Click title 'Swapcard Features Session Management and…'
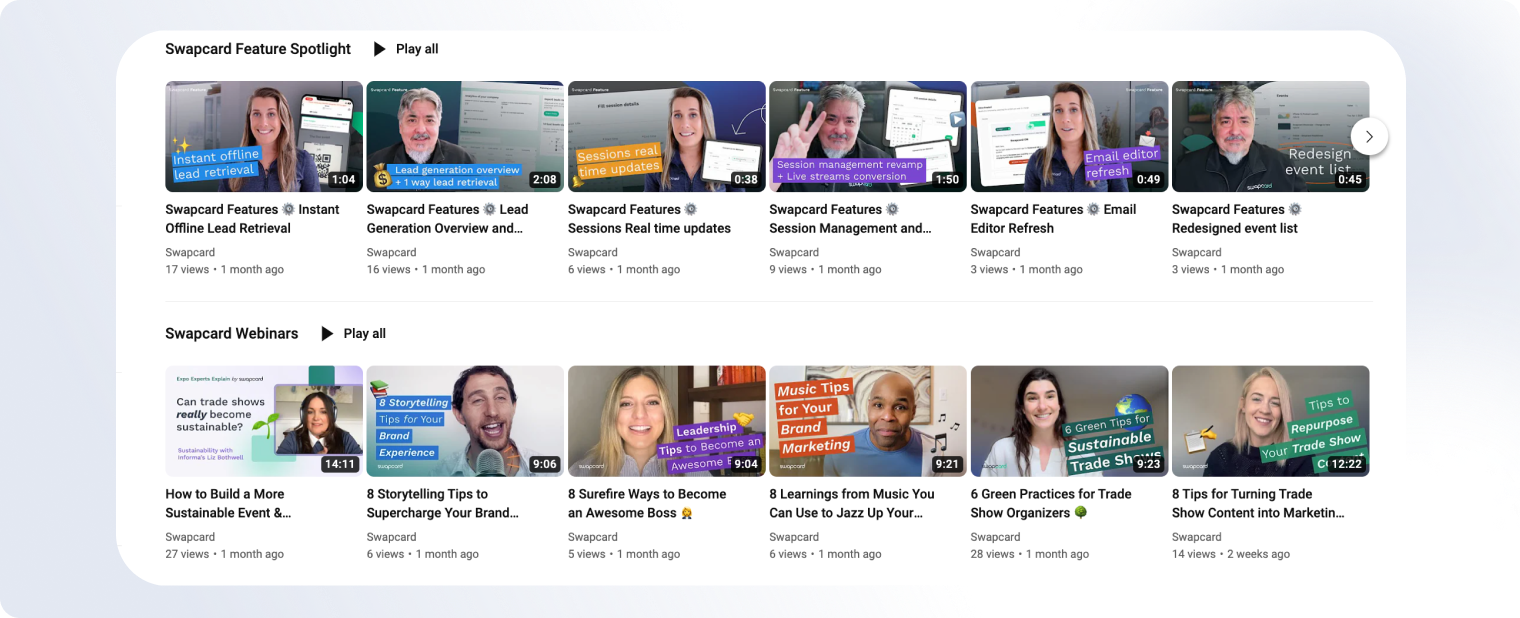This screenshot has height=618, width=1520. click(x=850, y=219)
